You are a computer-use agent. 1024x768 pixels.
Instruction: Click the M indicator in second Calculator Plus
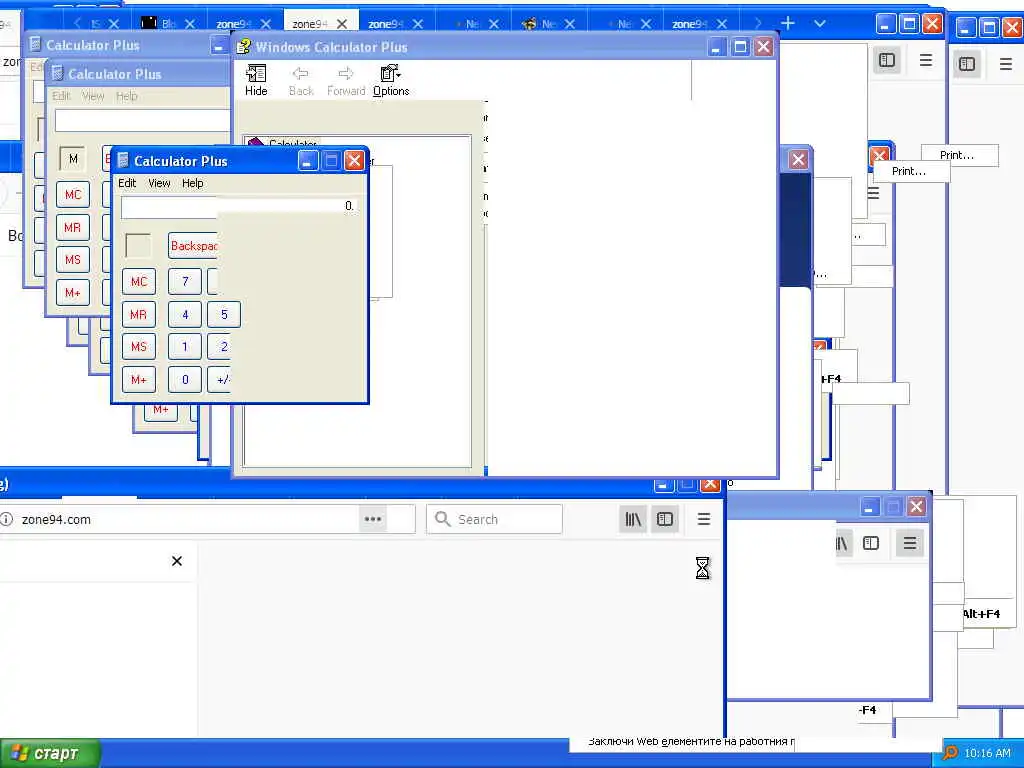tap(72, 159)
